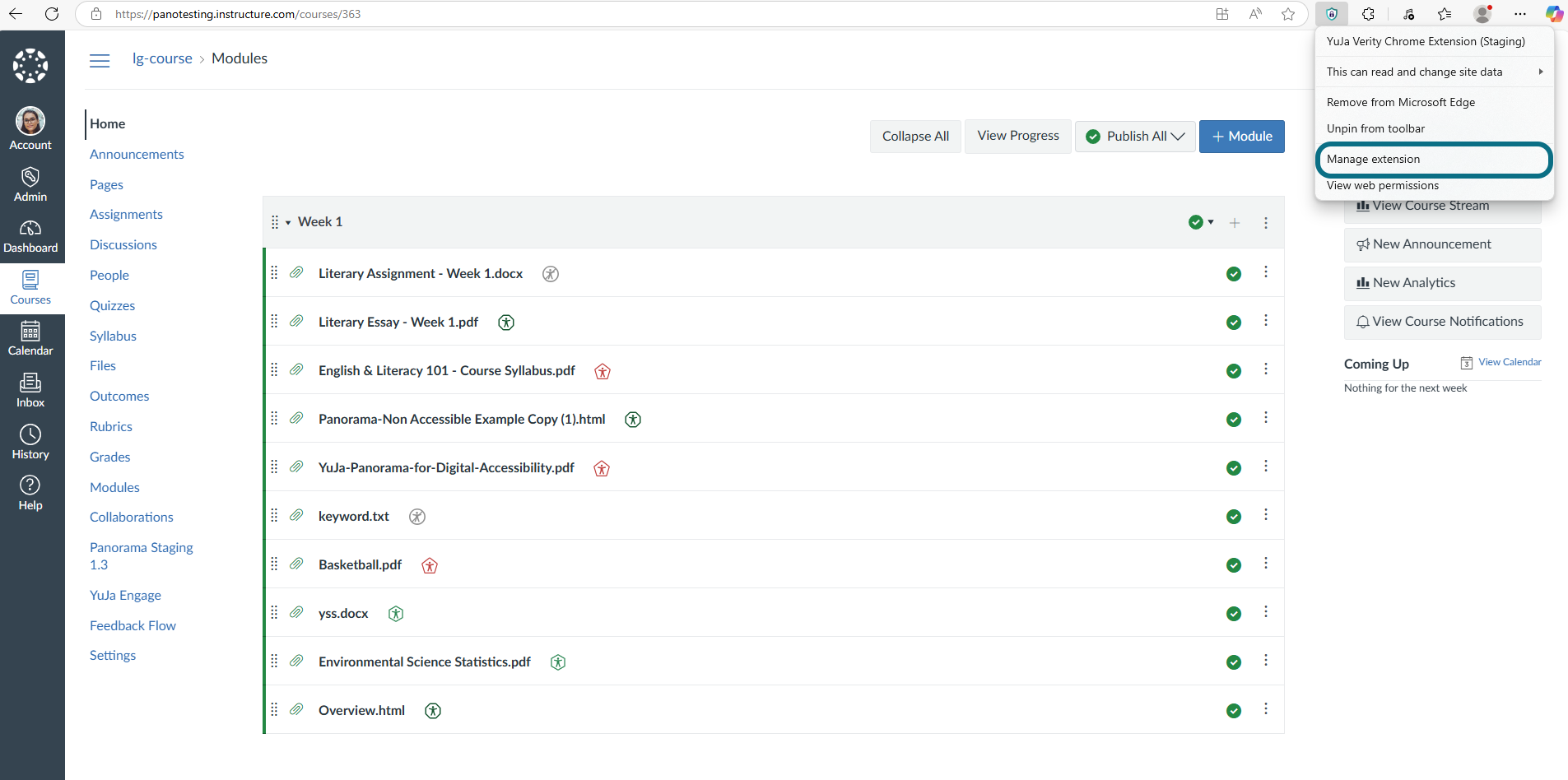Open Week 1 module options kebab menu
Image resolution: width=1568 pixels, height=780 pixels.
tap(1266, 223)
